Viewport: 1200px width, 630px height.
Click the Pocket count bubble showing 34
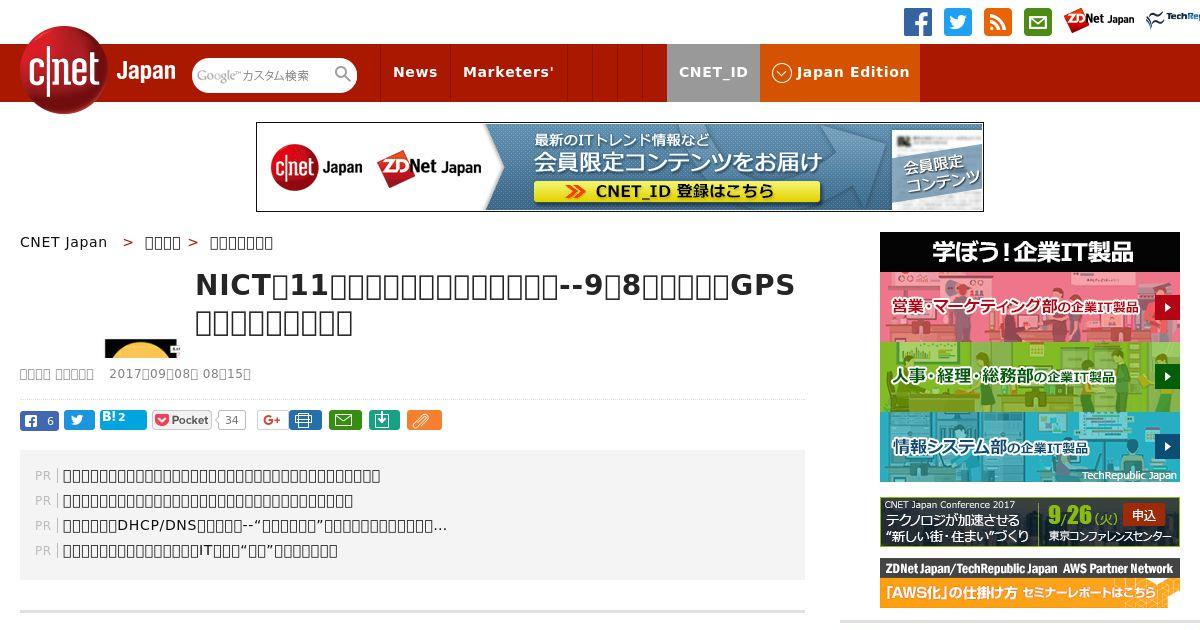point(232,421)
